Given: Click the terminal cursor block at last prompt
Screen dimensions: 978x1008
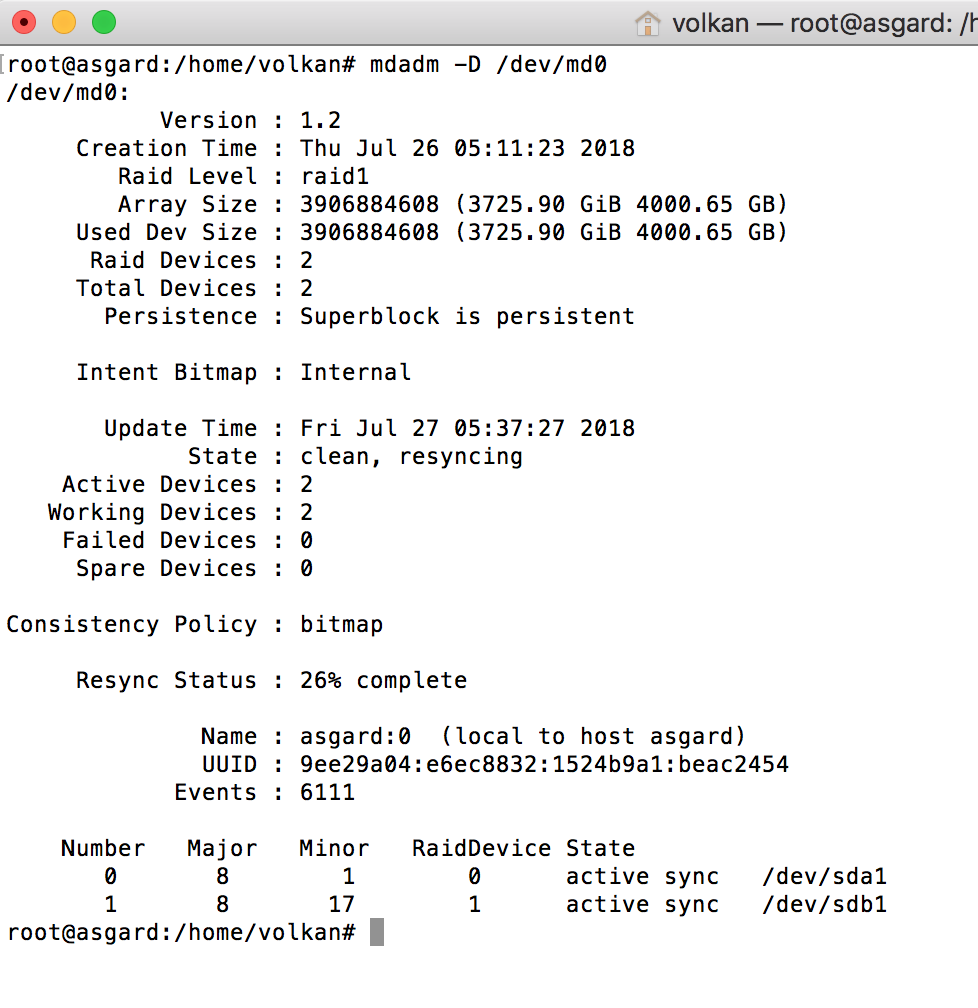Looking at the screenshot, I should pyautogui.click(x=377, y=932).
